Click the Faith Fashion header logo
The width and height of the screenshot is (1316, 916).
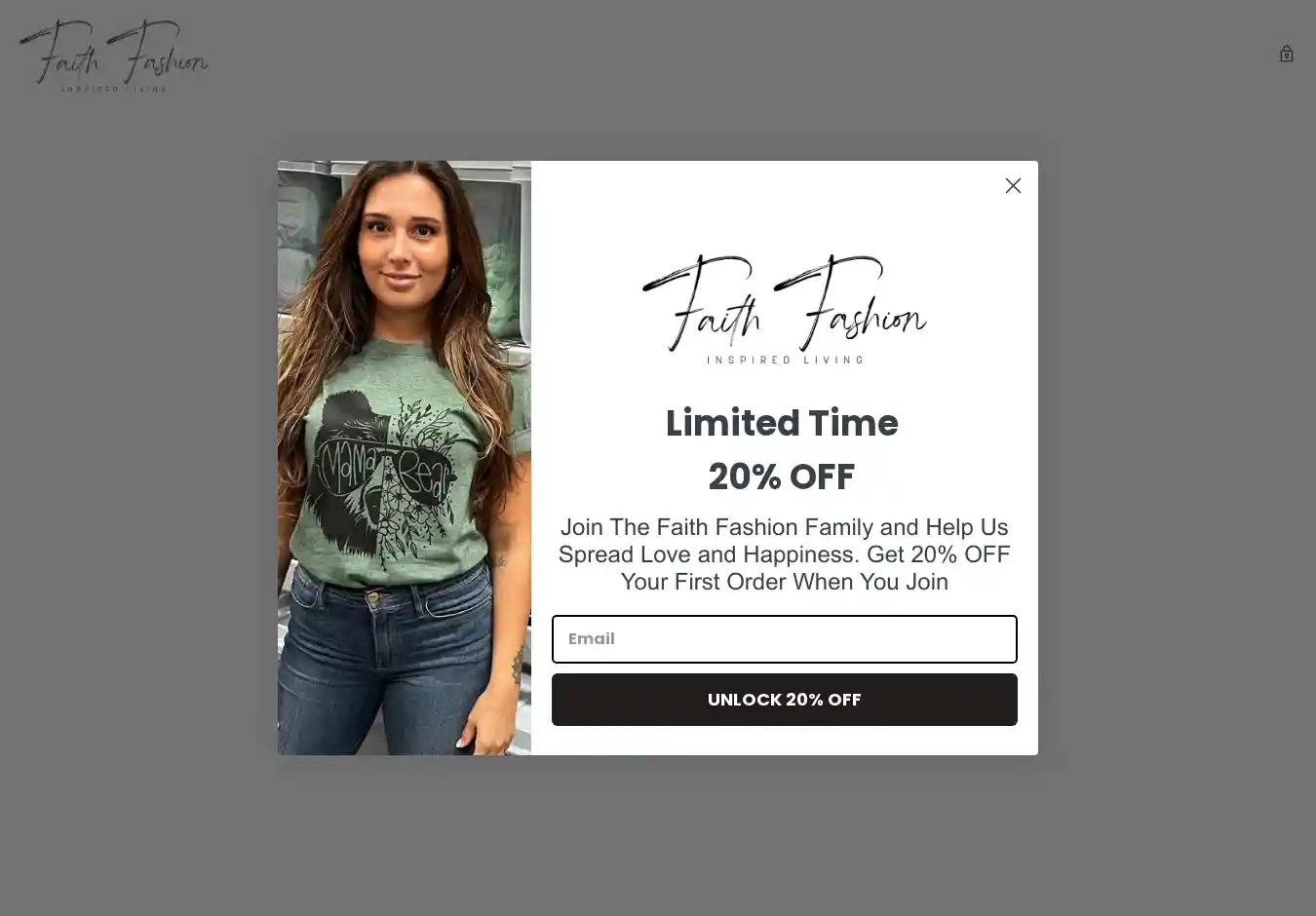click(114, 56)
